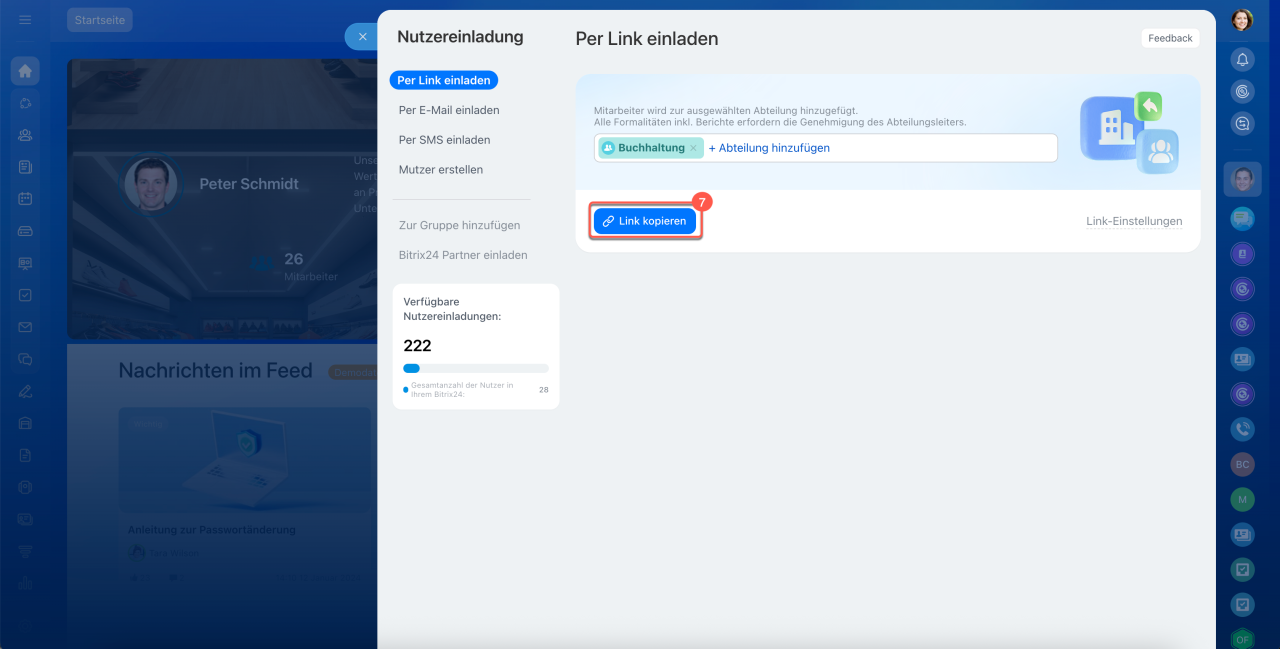1280x649 pixels.
Task: Click + Abteilung hinzufügen link
Action: tap(769, 148)
